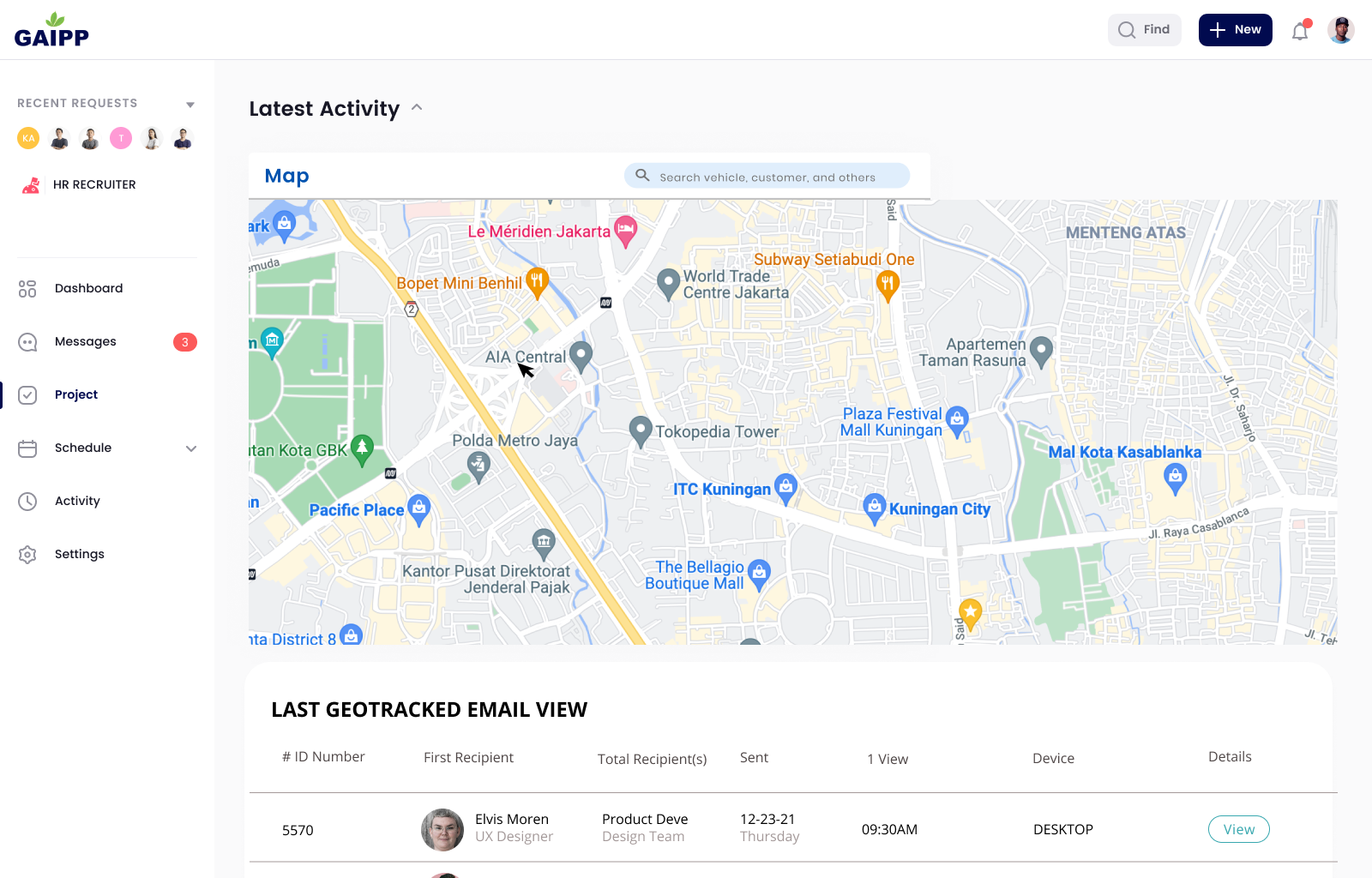Open the HR Recruiter rocket icon
The height and width of the screenshot is (878, 1372).
click(x=31, y=184)
